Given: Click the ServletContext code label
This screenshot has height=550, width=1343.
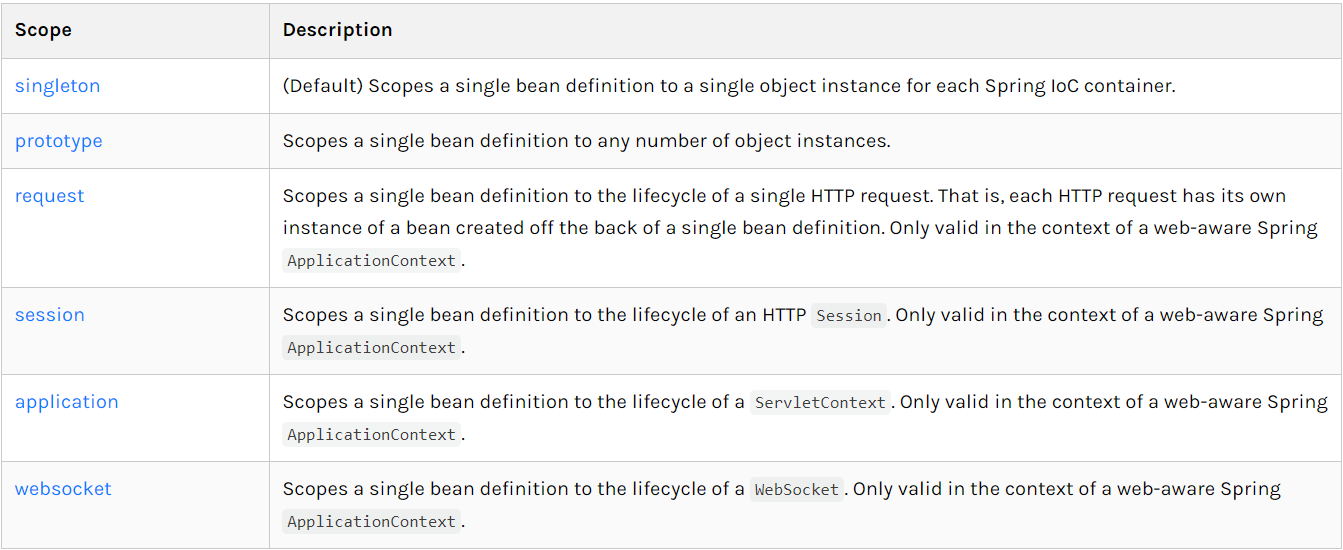Looking at the screenshot, I should tap(820, 403).
